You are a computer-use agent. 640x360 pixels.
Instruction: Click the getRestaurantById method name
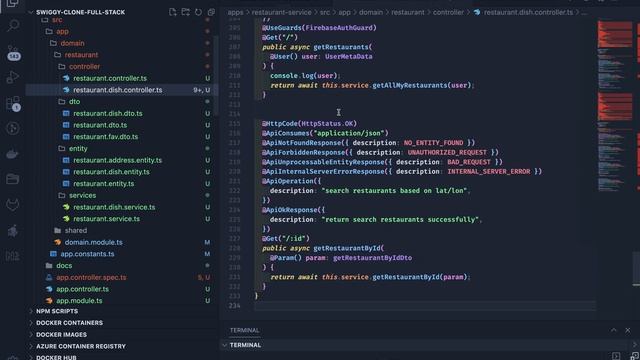point(347,248)
